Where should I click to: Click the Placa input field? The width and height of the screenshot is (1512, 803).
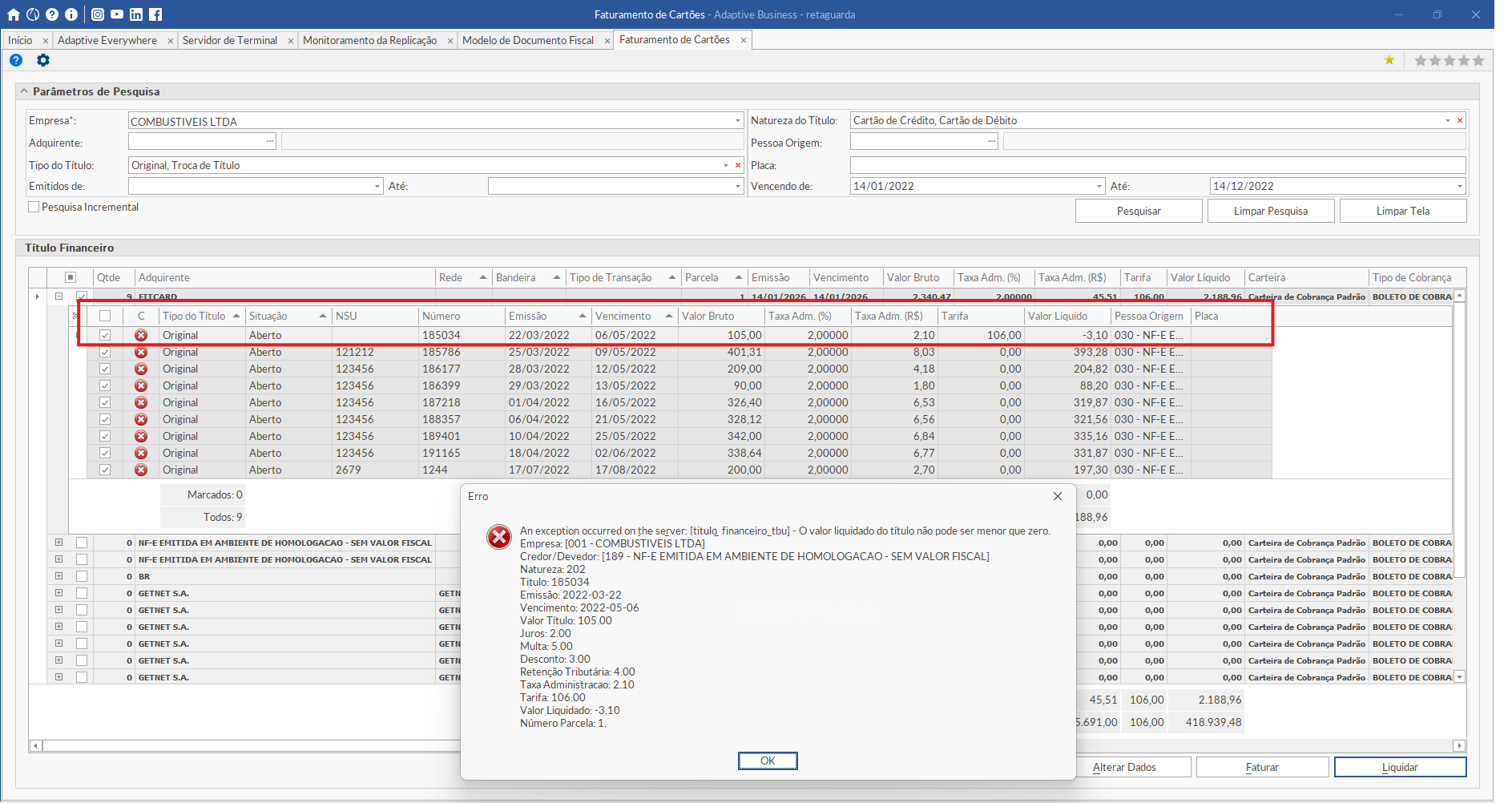tap(1157, 165)
